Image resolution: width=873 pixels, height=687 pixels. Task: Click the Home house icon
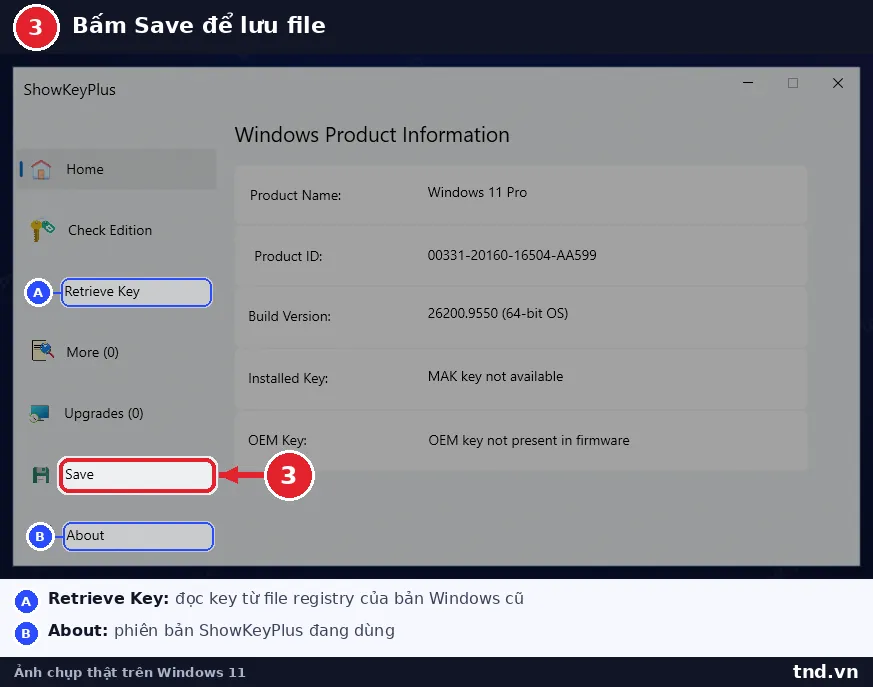41,169
